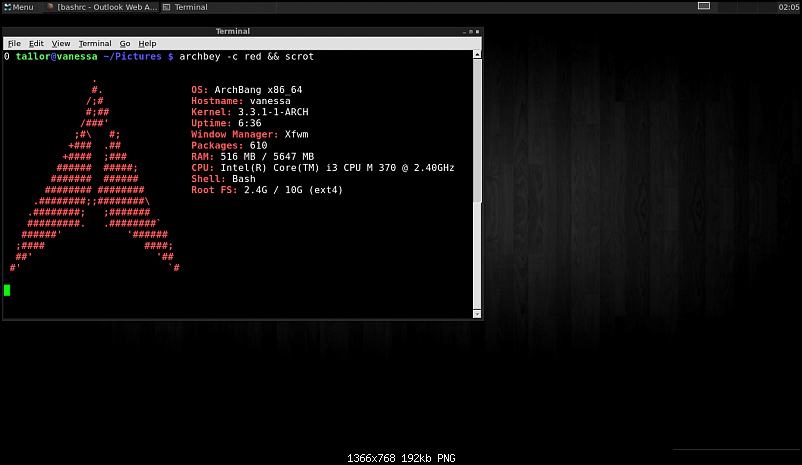This screenshot has height=465, width=802.
Task: Click the 02:05 clock in panel
Action: 788,7
